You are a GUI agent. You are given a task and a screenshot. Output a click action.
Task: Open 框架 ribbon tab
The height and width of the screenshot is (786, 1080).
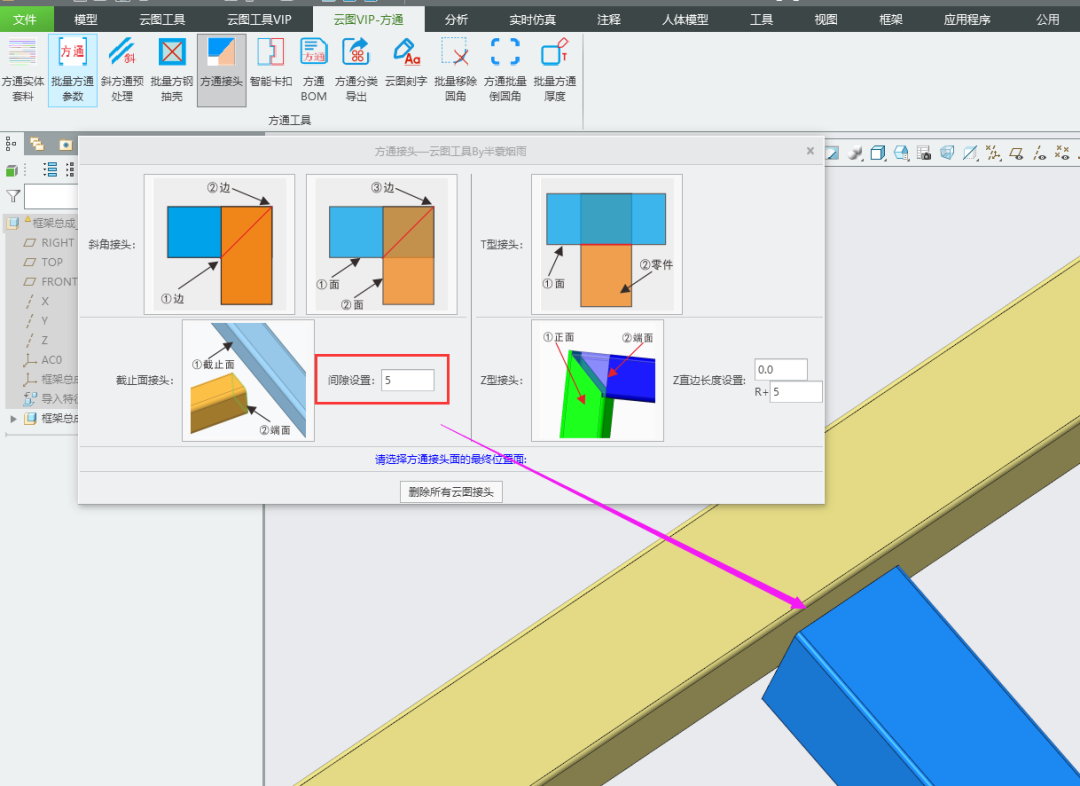pos(891,19)
